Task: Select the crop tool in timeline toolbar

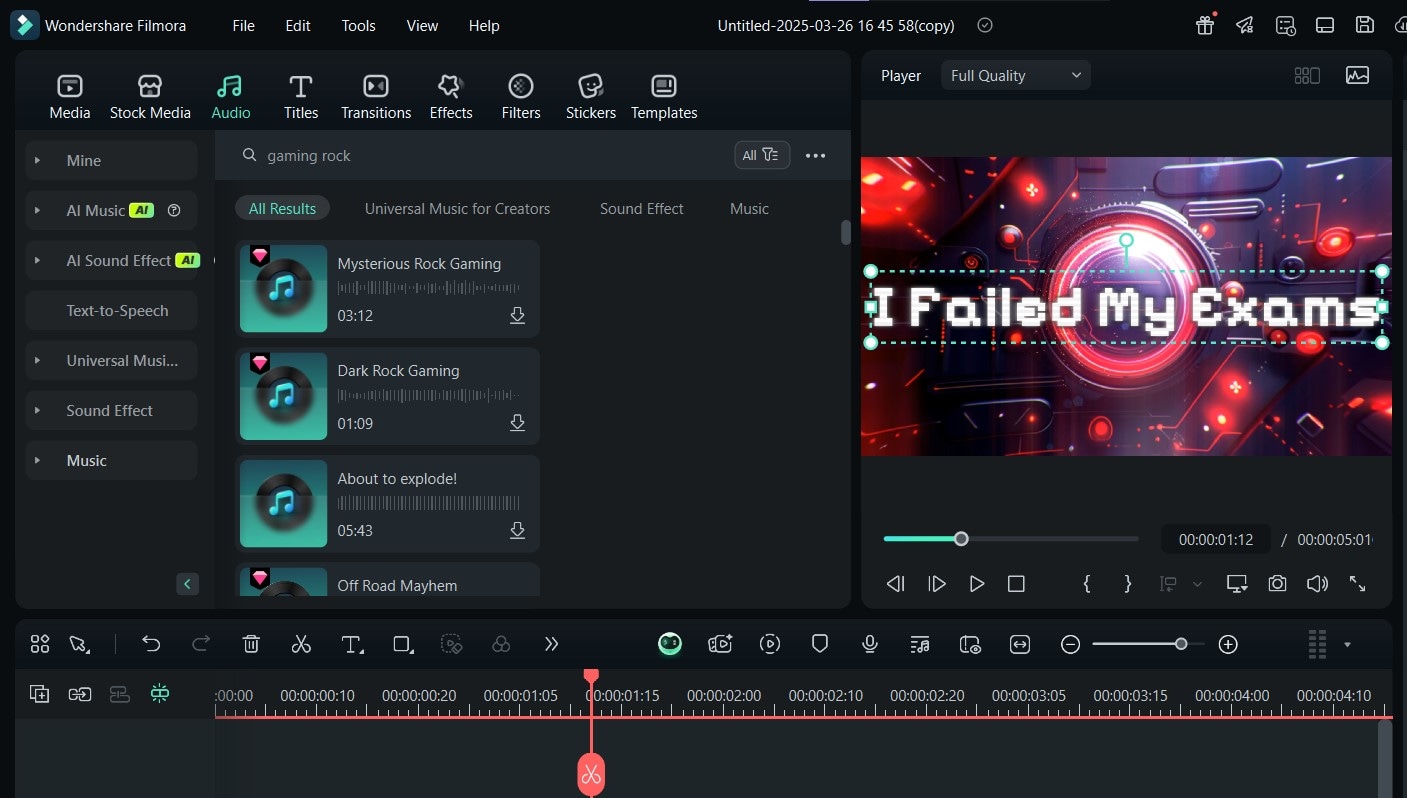Action: tap(403, 645)
